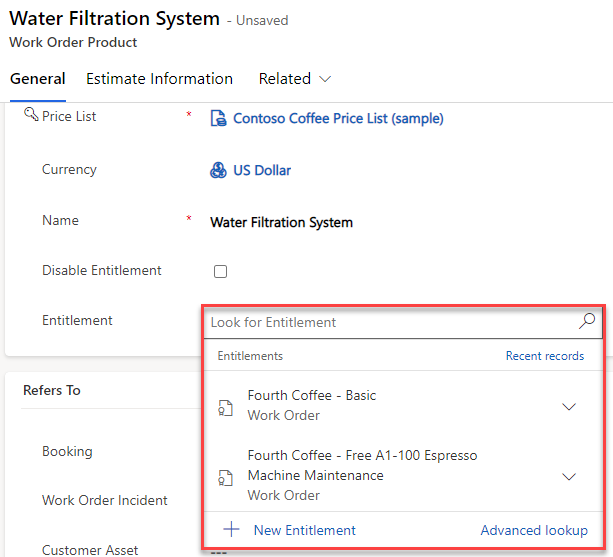The height and width of the screenshot is (557, 613).
Task: Switch to the General tab
Action: 38,79
